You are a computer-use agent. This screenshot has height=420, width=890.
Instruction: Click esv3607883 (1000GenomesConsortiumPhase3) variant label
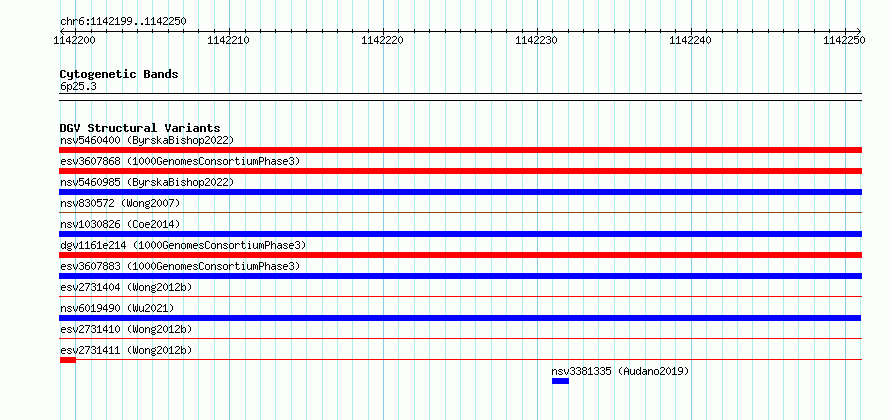click(x=180, y=266)
